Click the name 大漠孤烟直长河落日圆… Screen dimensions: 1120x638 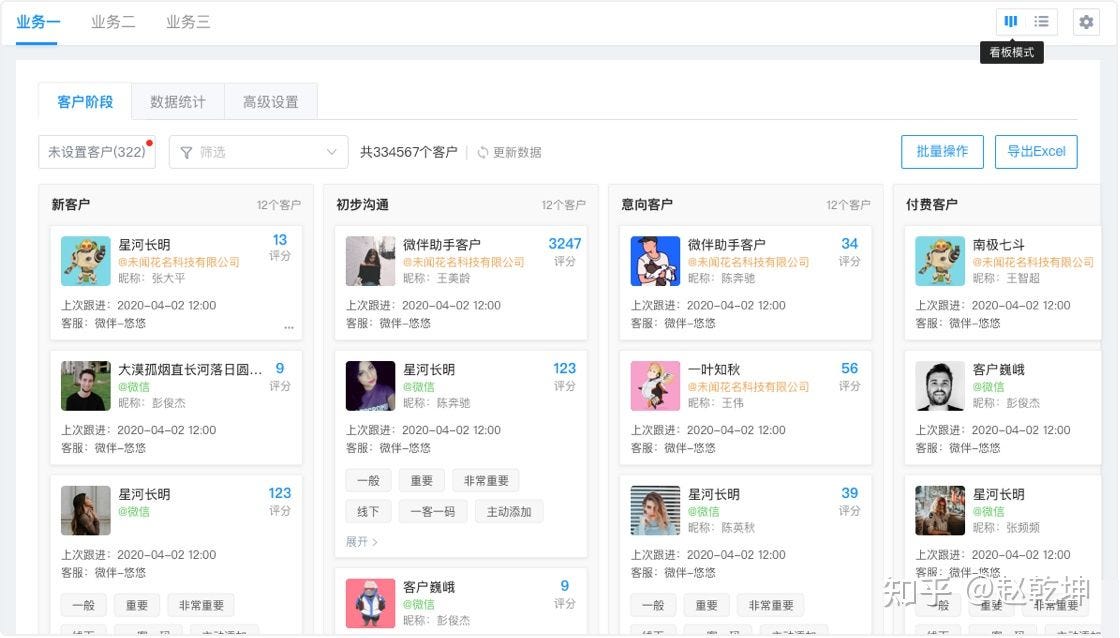190,369
